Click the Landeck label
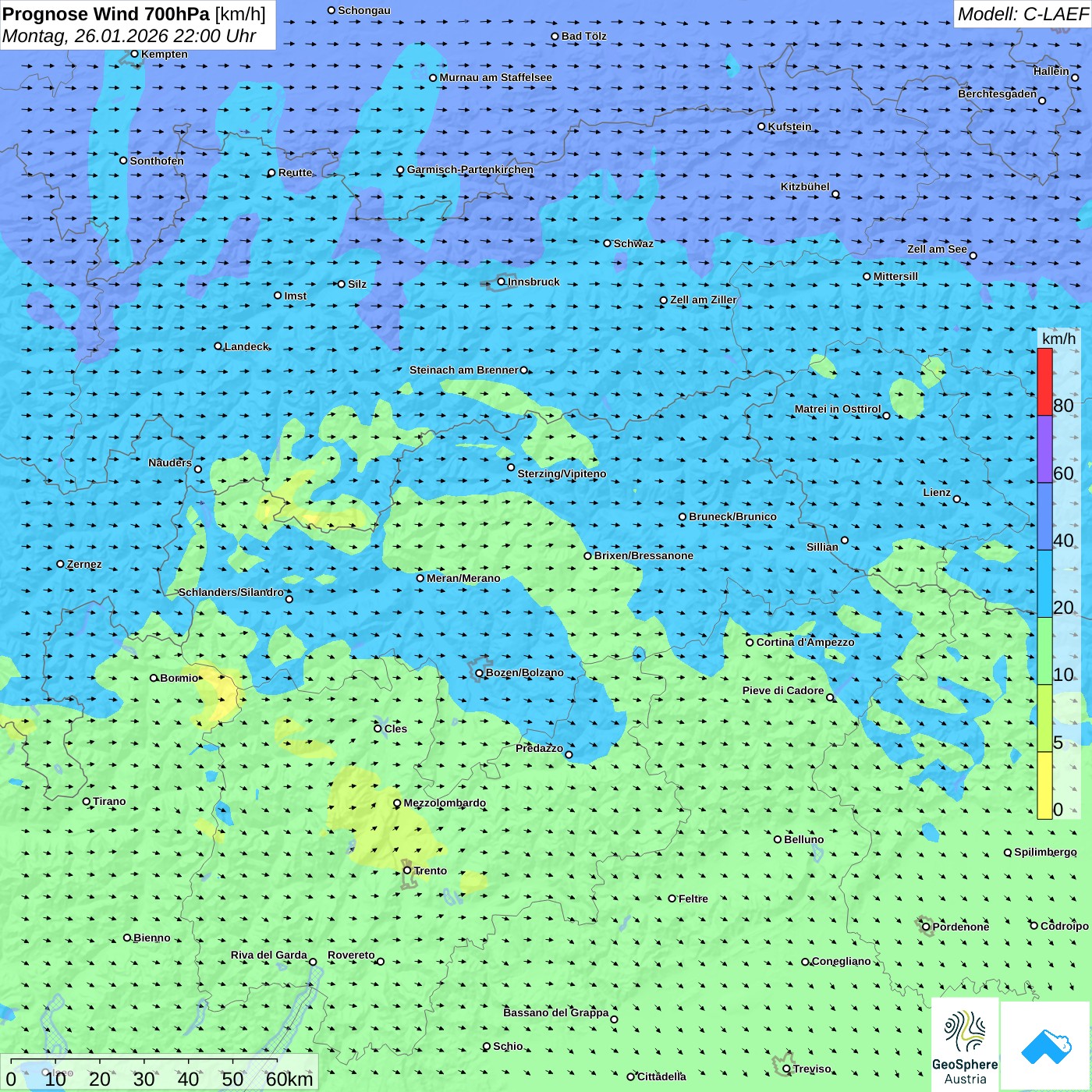 tap(246, 346)
